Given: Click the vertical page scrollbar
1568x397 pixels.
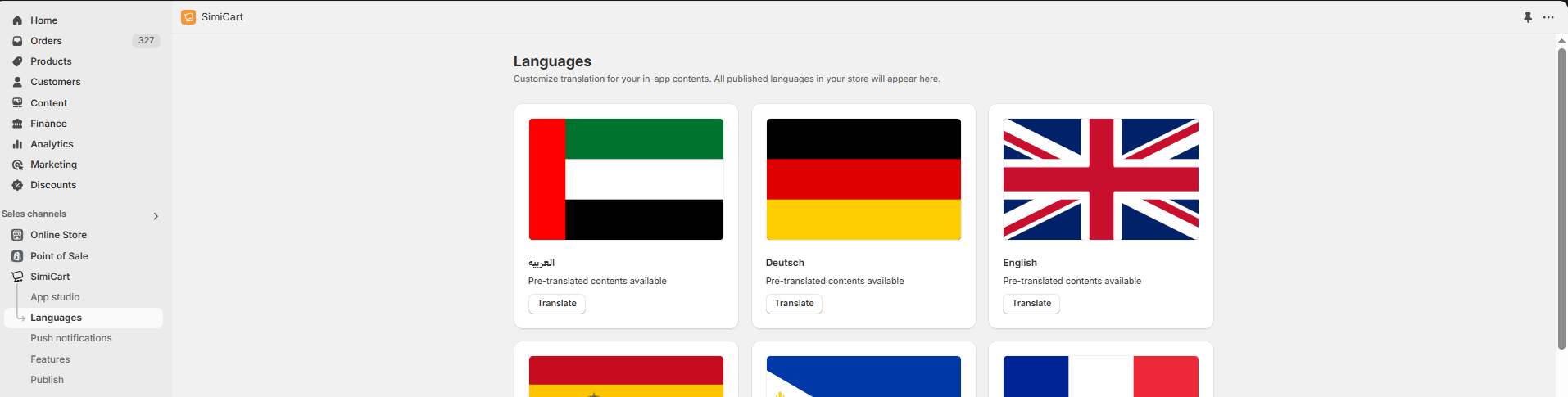Looking at the screenshot, I should 1561,196.
